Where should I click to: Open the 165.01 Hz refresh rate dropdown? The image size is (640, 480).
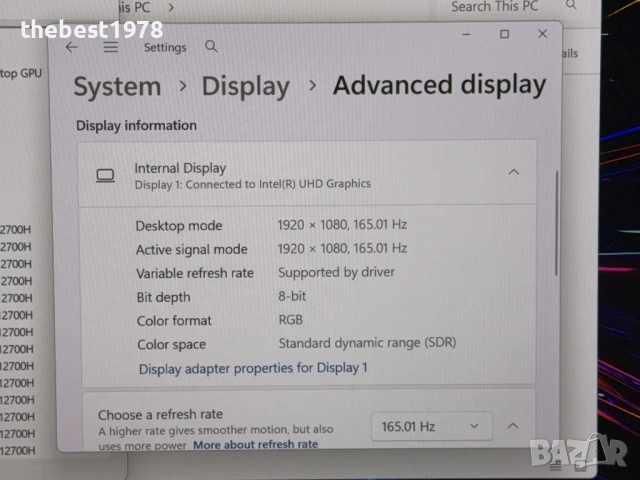[432, 426]
